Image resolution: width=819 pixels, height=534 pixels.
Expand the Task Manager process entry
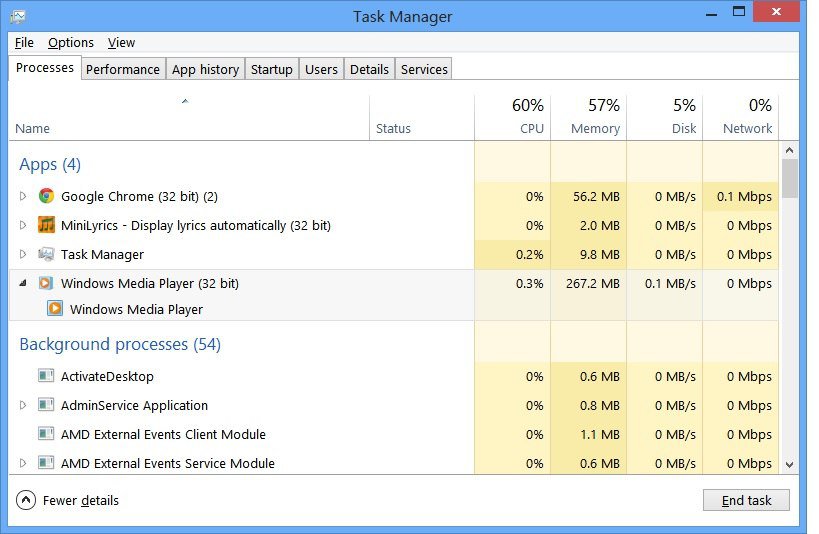coord(23,254)
